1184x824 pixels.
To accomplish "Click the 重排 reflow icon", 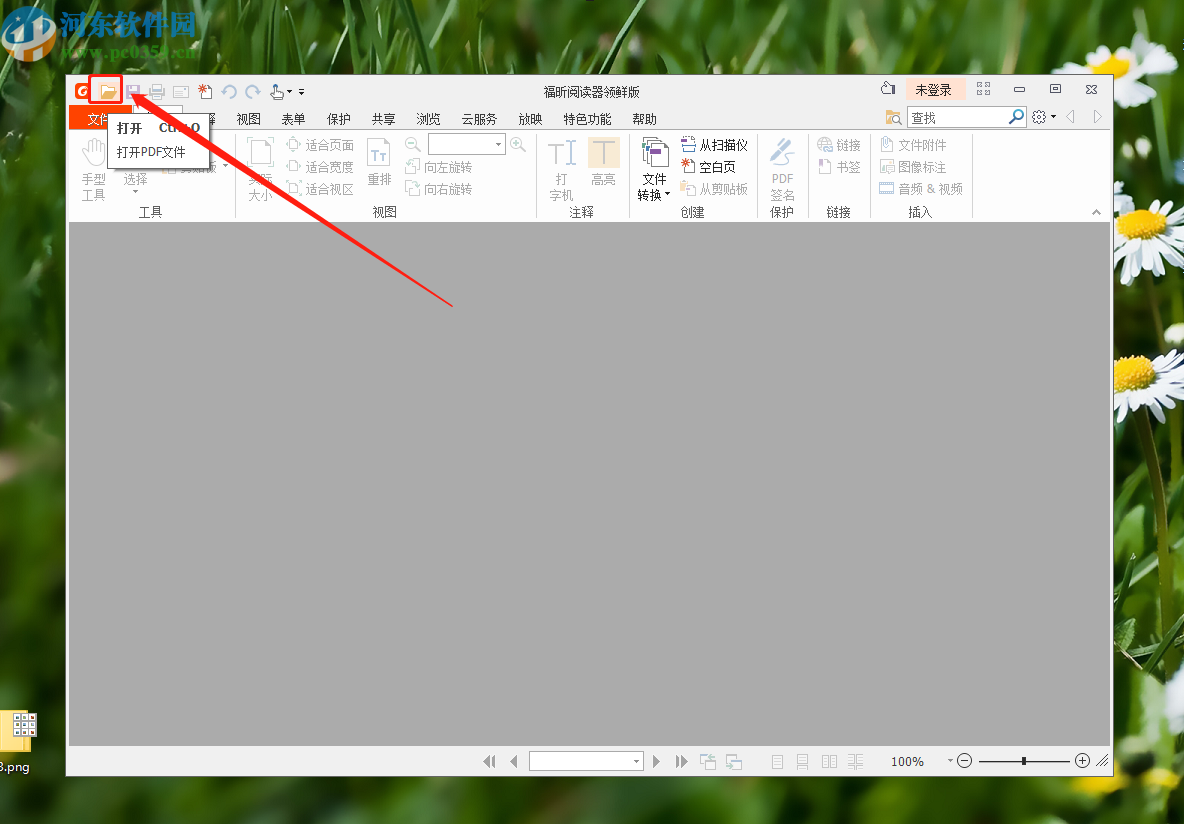I will point(379,162).
